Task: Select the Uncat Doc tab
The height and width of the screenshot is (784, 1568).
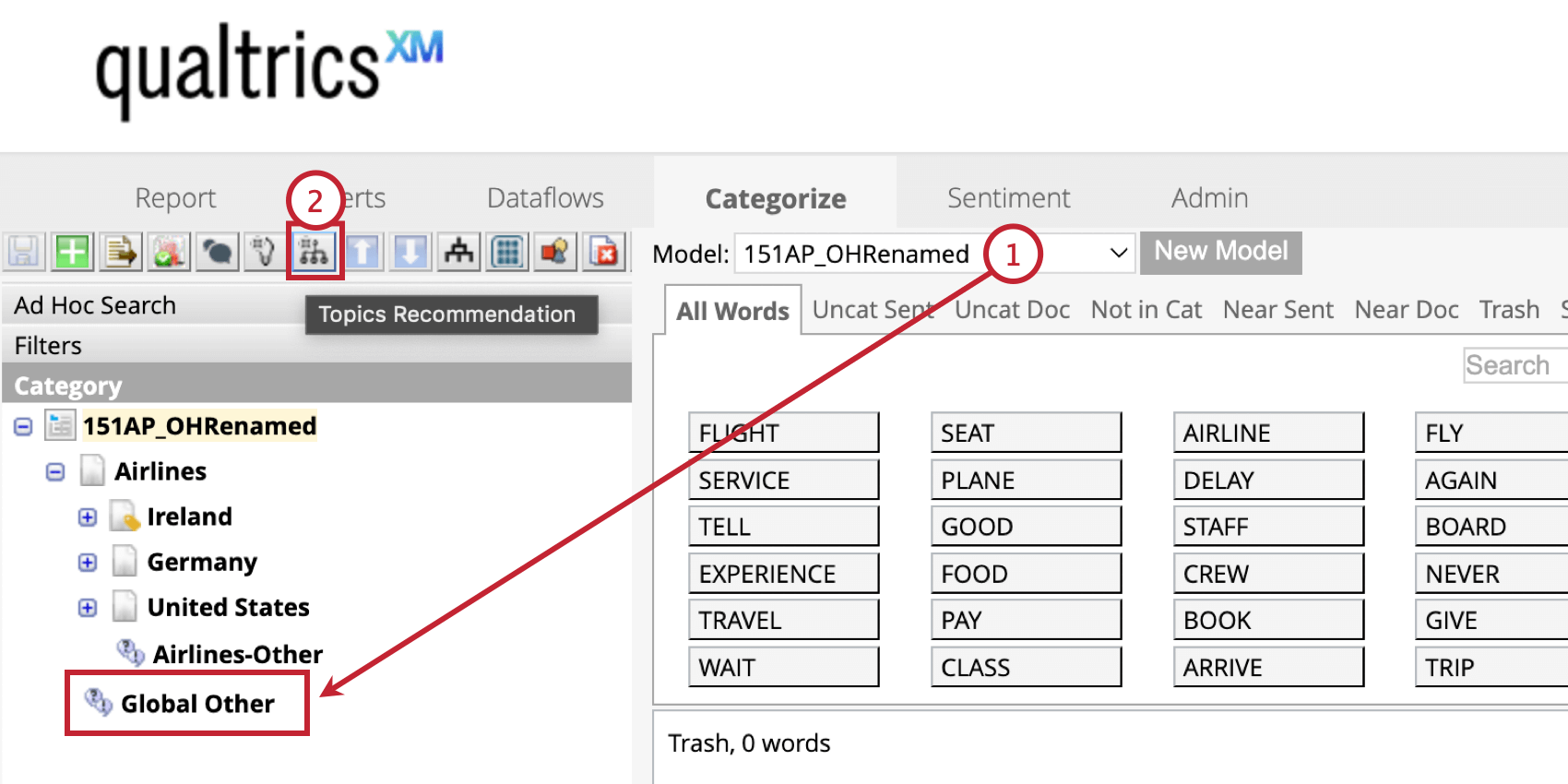Action: [x=1012, y=310]
